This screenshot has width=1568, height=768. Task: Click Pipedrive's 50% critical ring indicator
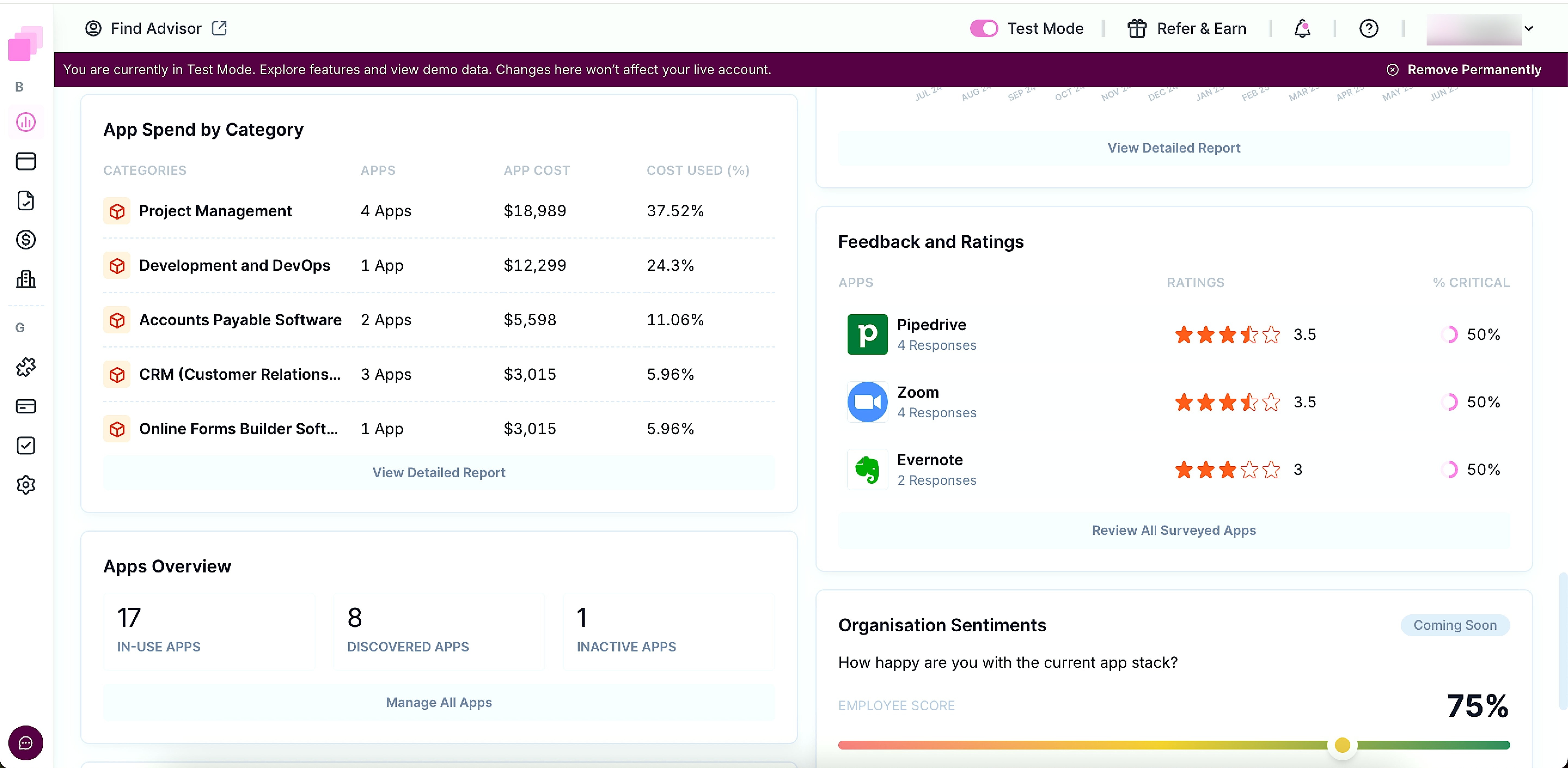point(1449,334)
